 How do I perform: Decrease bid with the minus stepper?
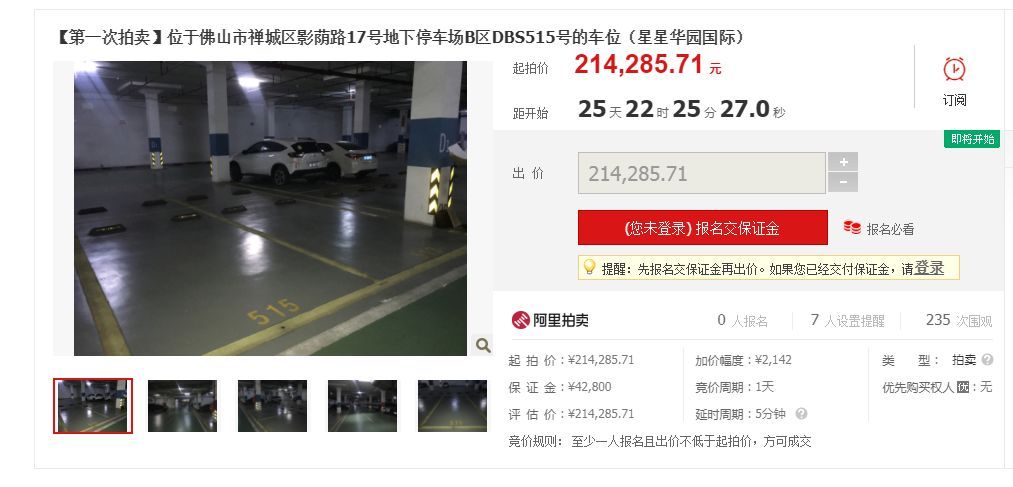pyautogui.click(x=843, y=182)
